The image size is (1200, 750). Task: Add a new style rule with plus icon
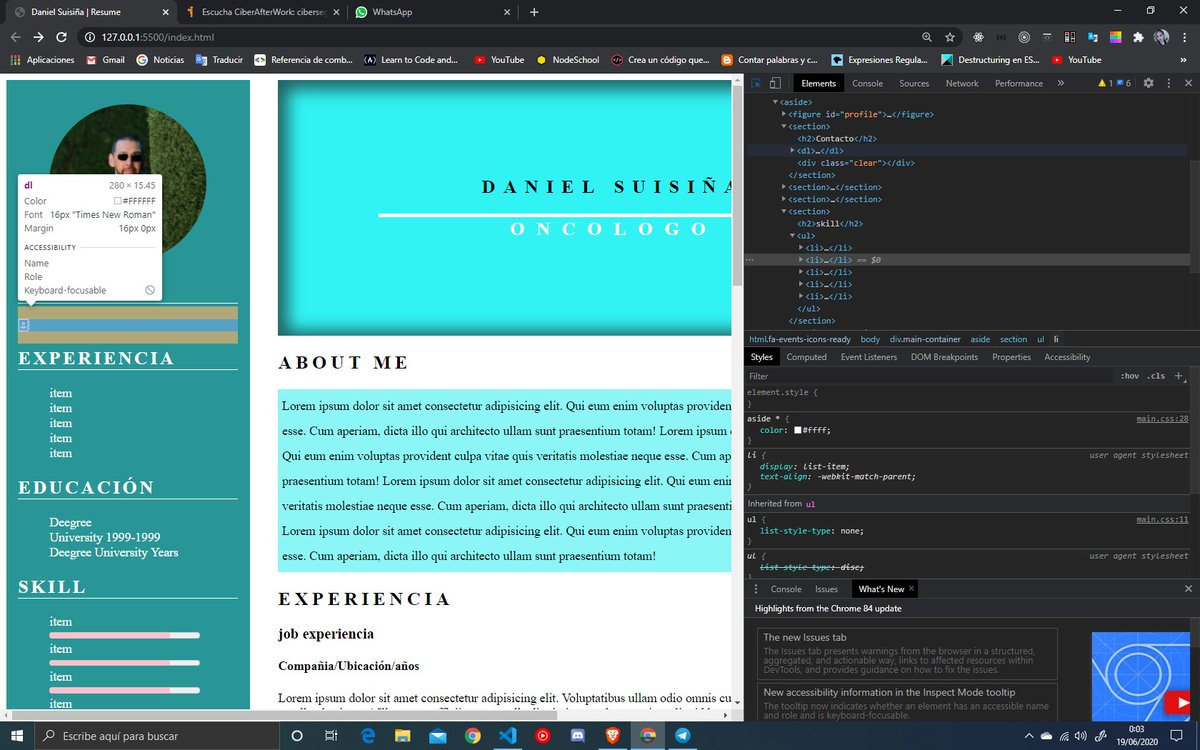(1178, 376)
